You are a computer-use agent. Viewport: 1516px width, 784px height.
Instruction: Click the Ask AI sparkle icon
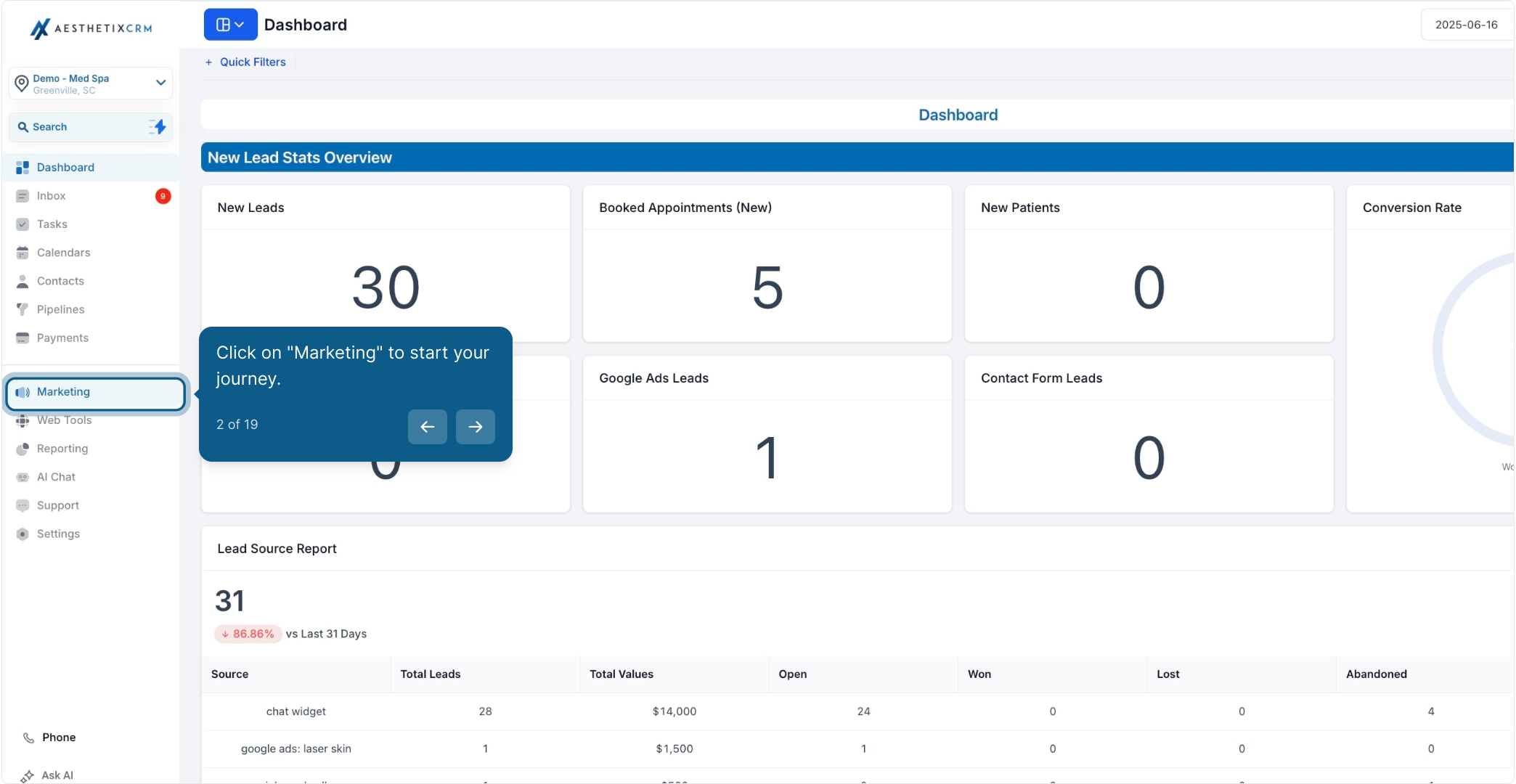(27, 776)
